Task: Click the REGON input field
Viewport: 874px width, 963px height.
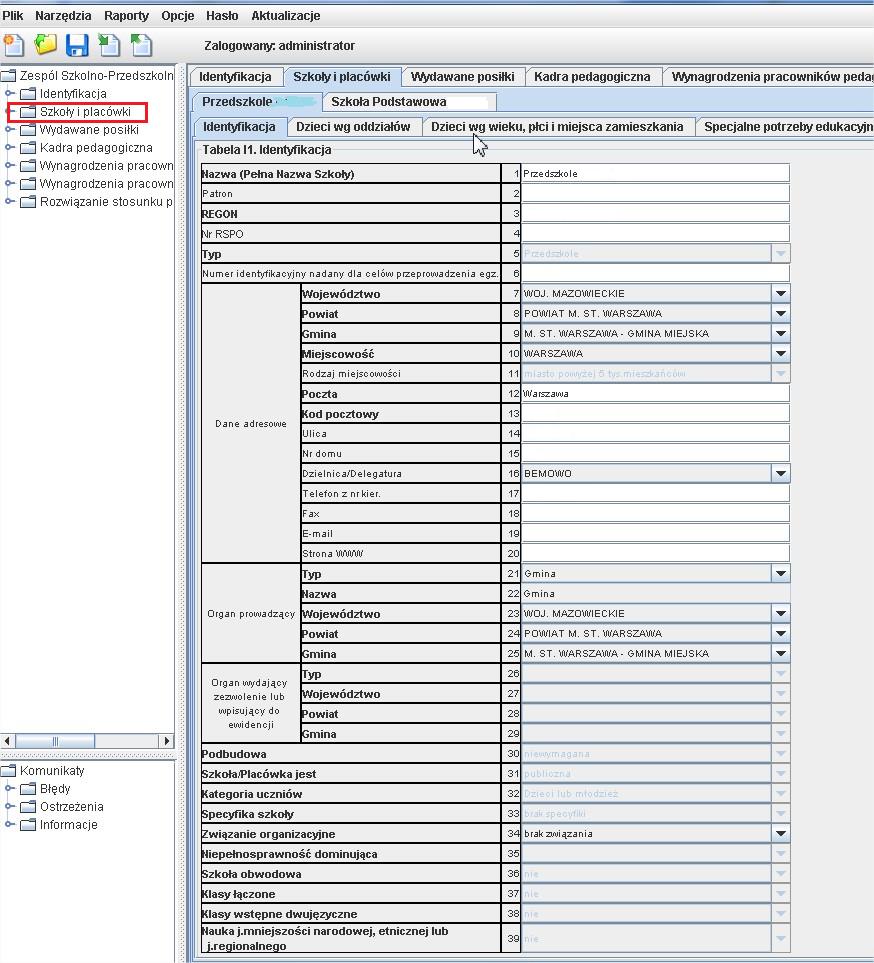Action: point(655,213)
